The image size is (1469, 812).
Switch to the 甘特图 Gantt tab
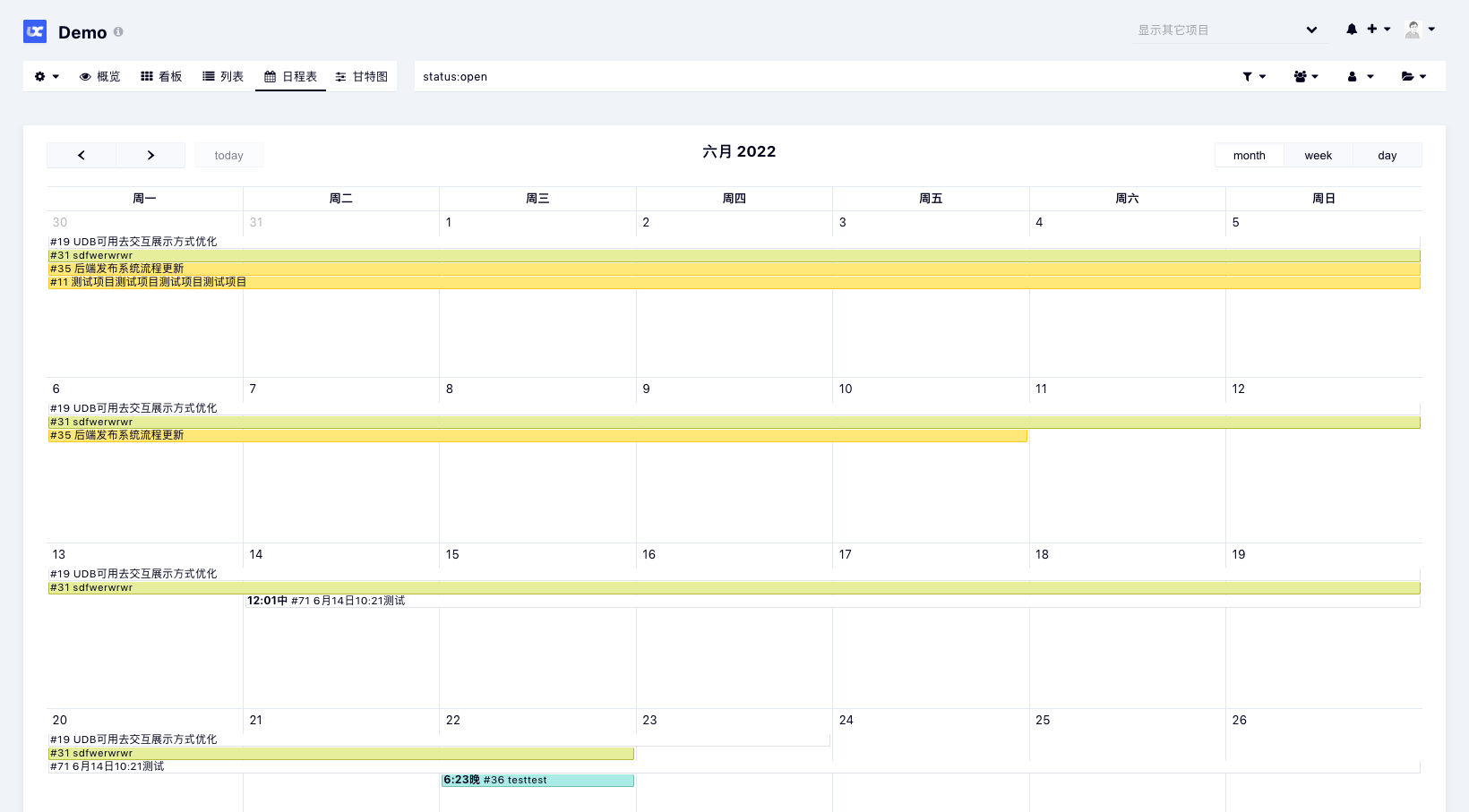tap(361, 76)
